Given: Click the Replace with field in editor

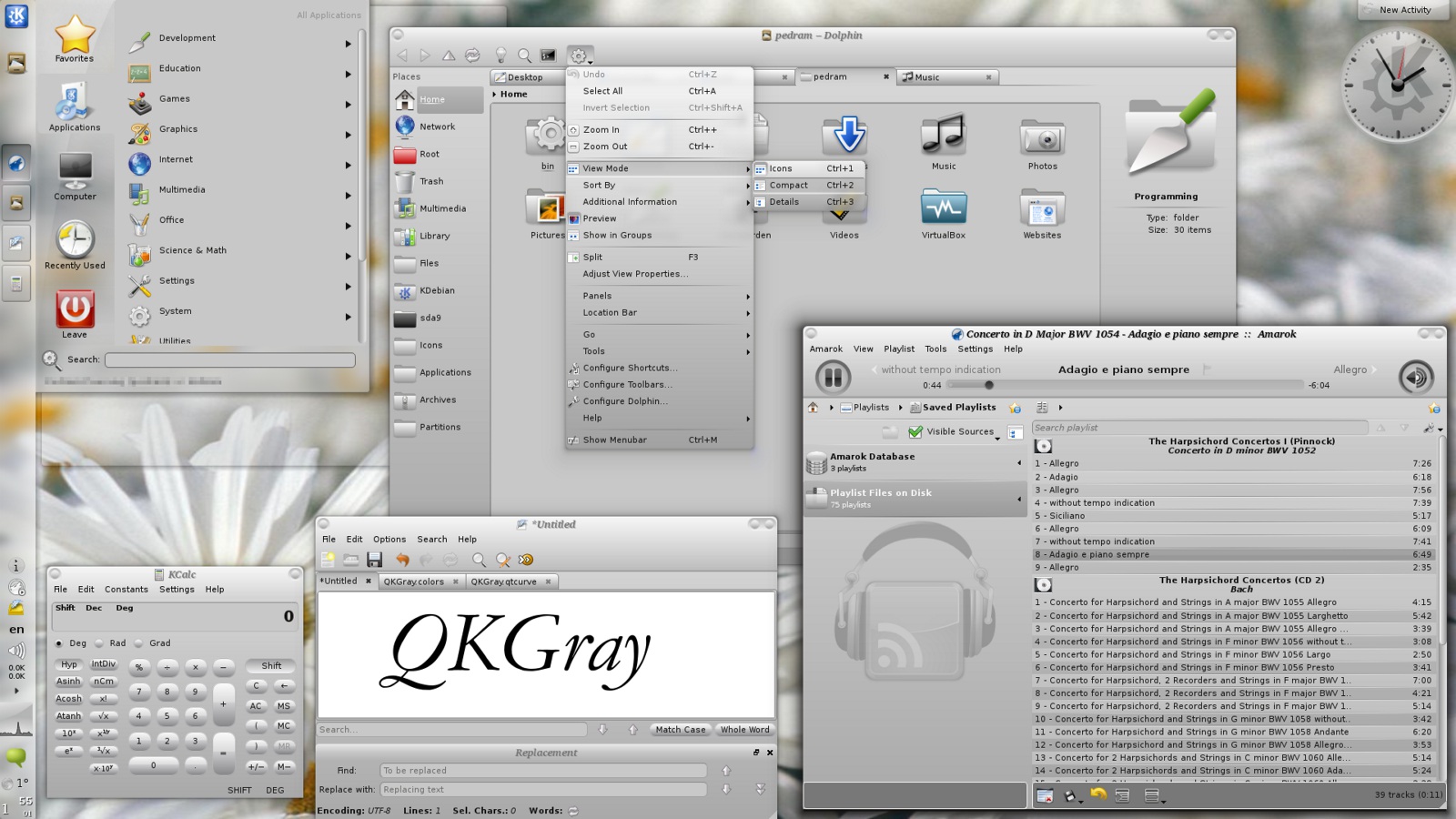Looking at the screenshot, I should [543, 790].
